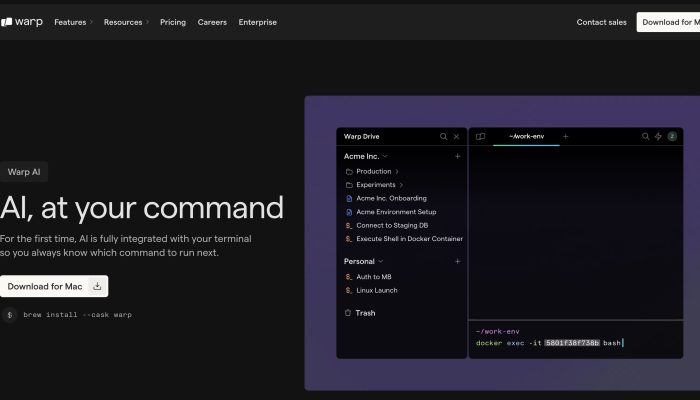Click the Warp Drive panel title
700x400 pixels.
tap(361, 137)
